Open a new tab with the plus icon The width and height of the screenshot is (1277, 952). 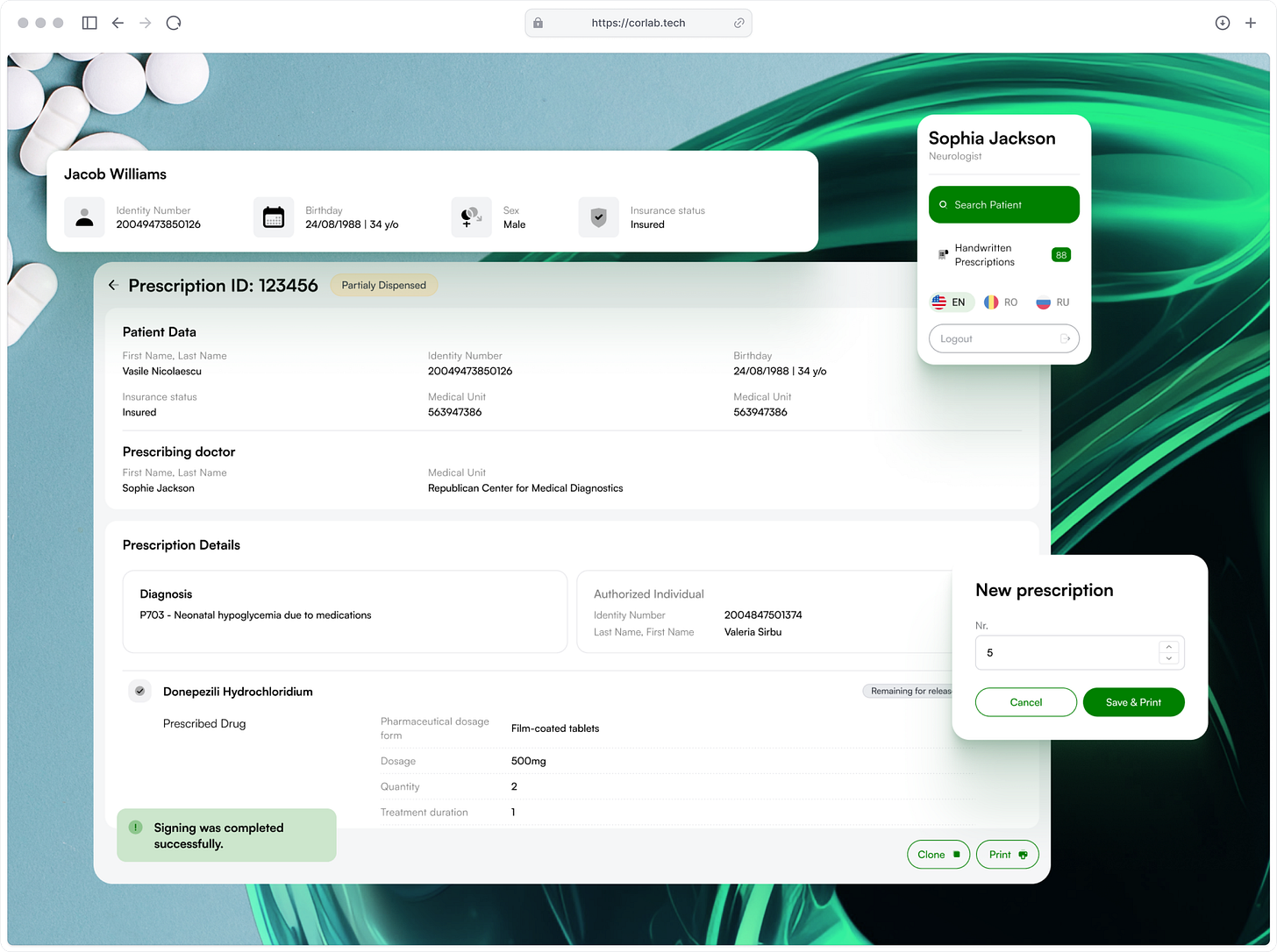coord(1251,23)
